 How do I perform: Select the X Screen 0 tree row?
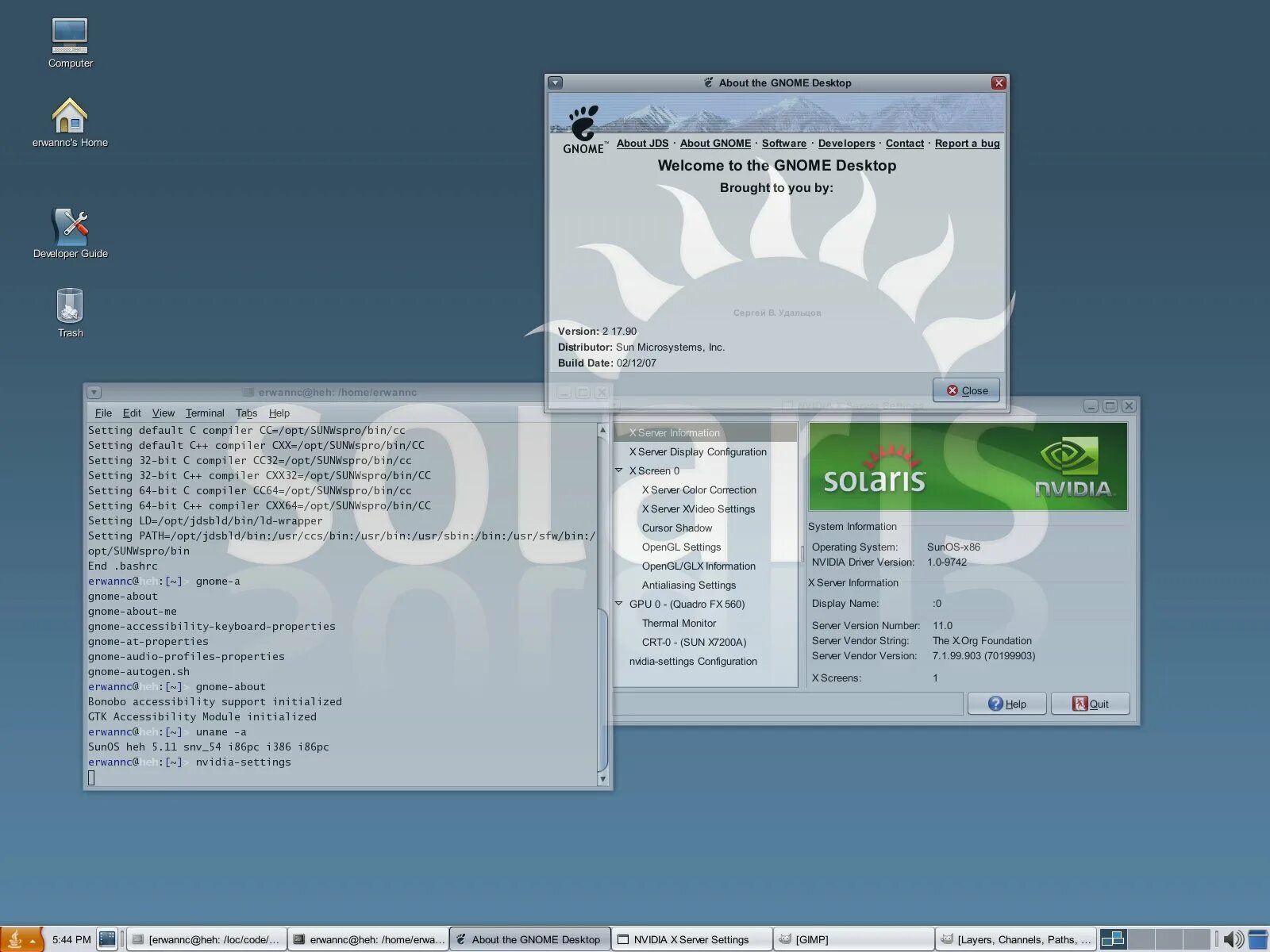click(x=706, y=470)
